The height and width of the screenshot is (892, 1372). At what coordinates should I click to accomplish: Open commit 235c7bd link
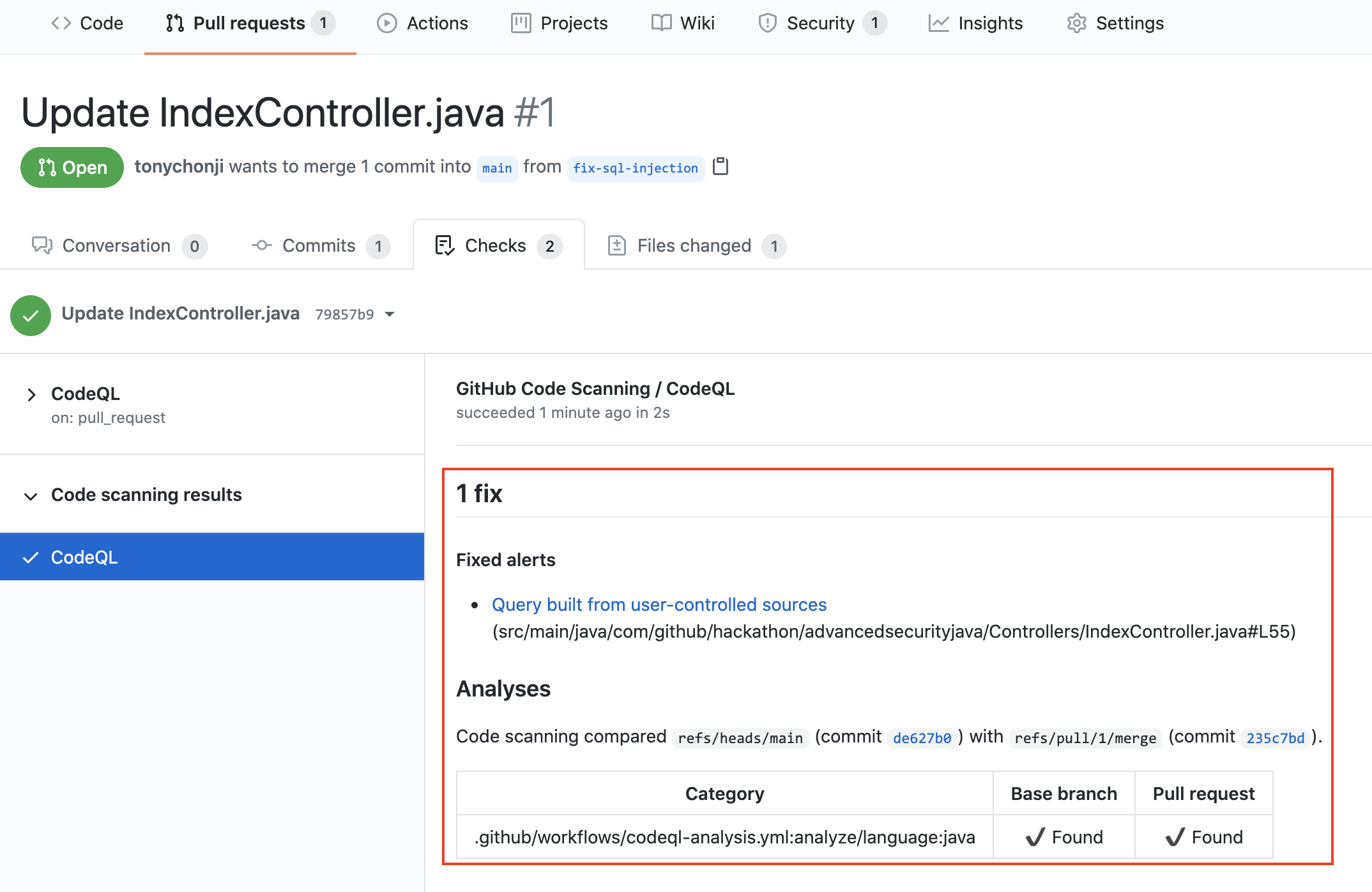tap(1275, 738)
